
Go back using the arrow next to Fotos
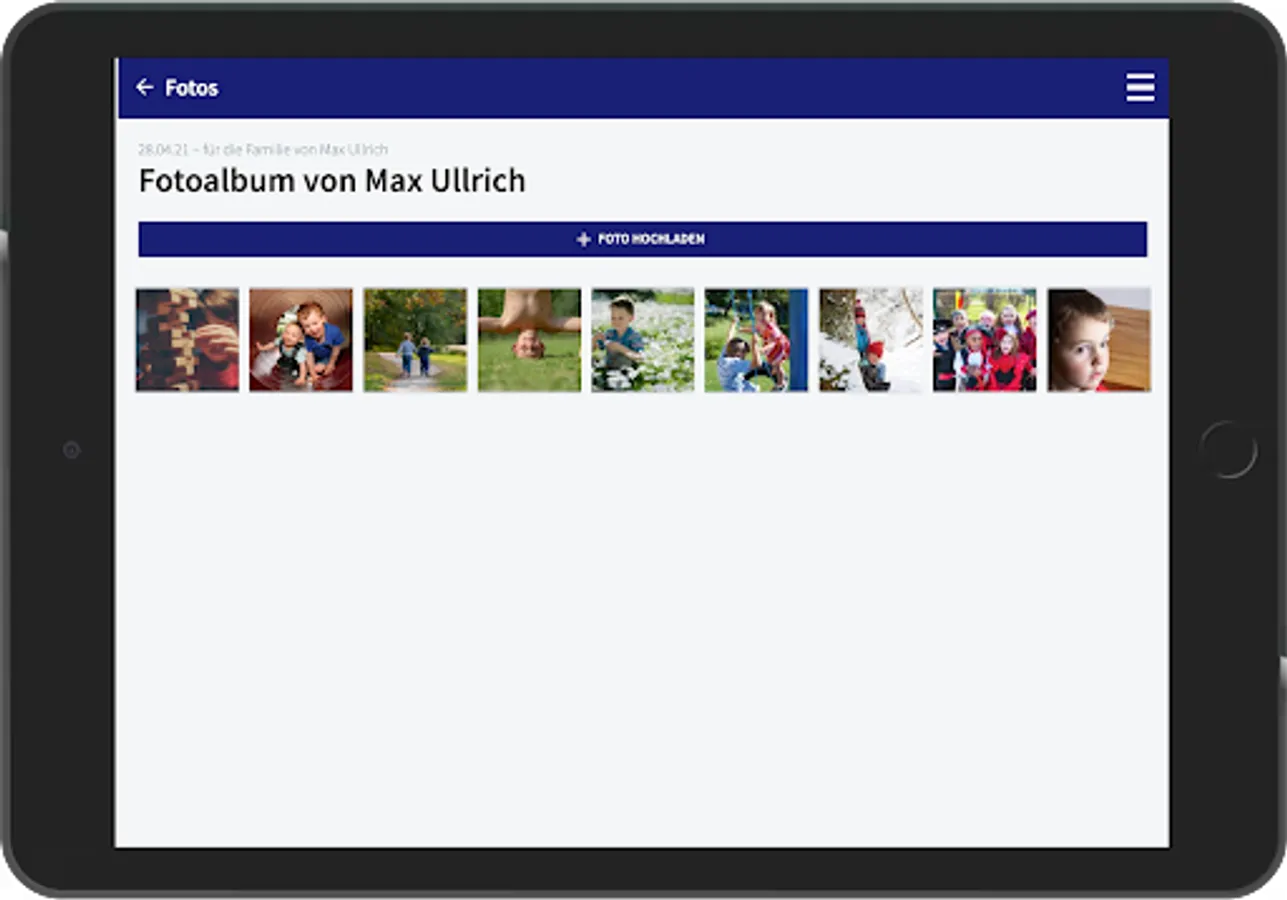tap(145, 88)
